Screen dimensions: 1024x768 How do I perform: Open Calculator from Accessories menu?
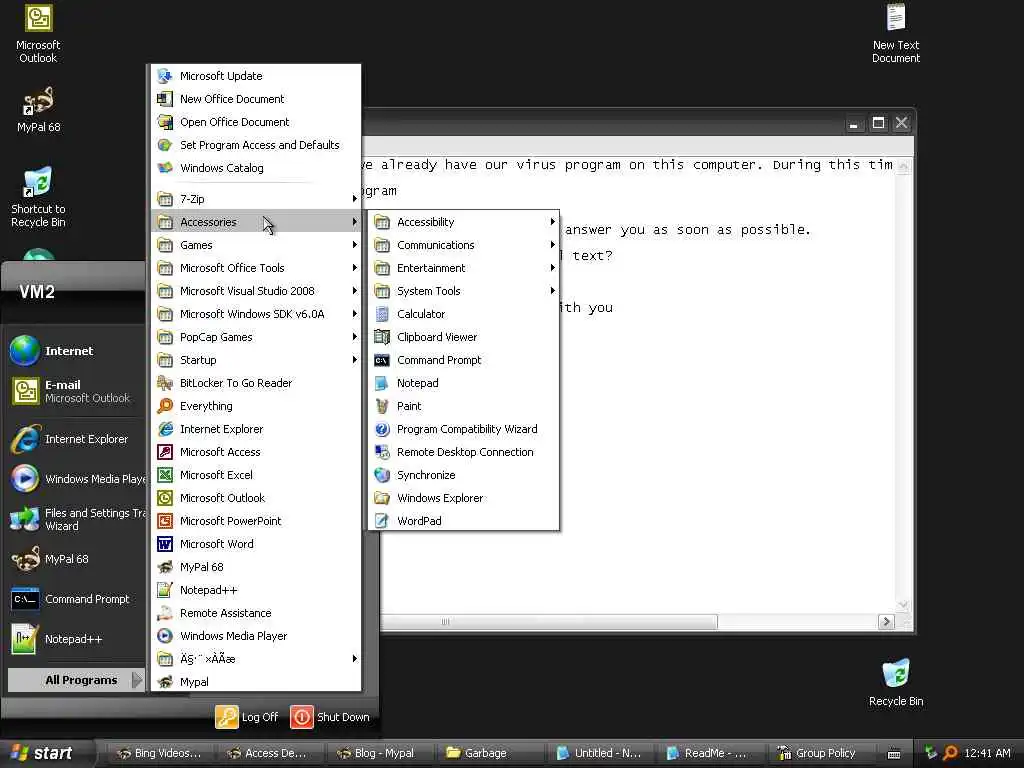pos(463,314)
